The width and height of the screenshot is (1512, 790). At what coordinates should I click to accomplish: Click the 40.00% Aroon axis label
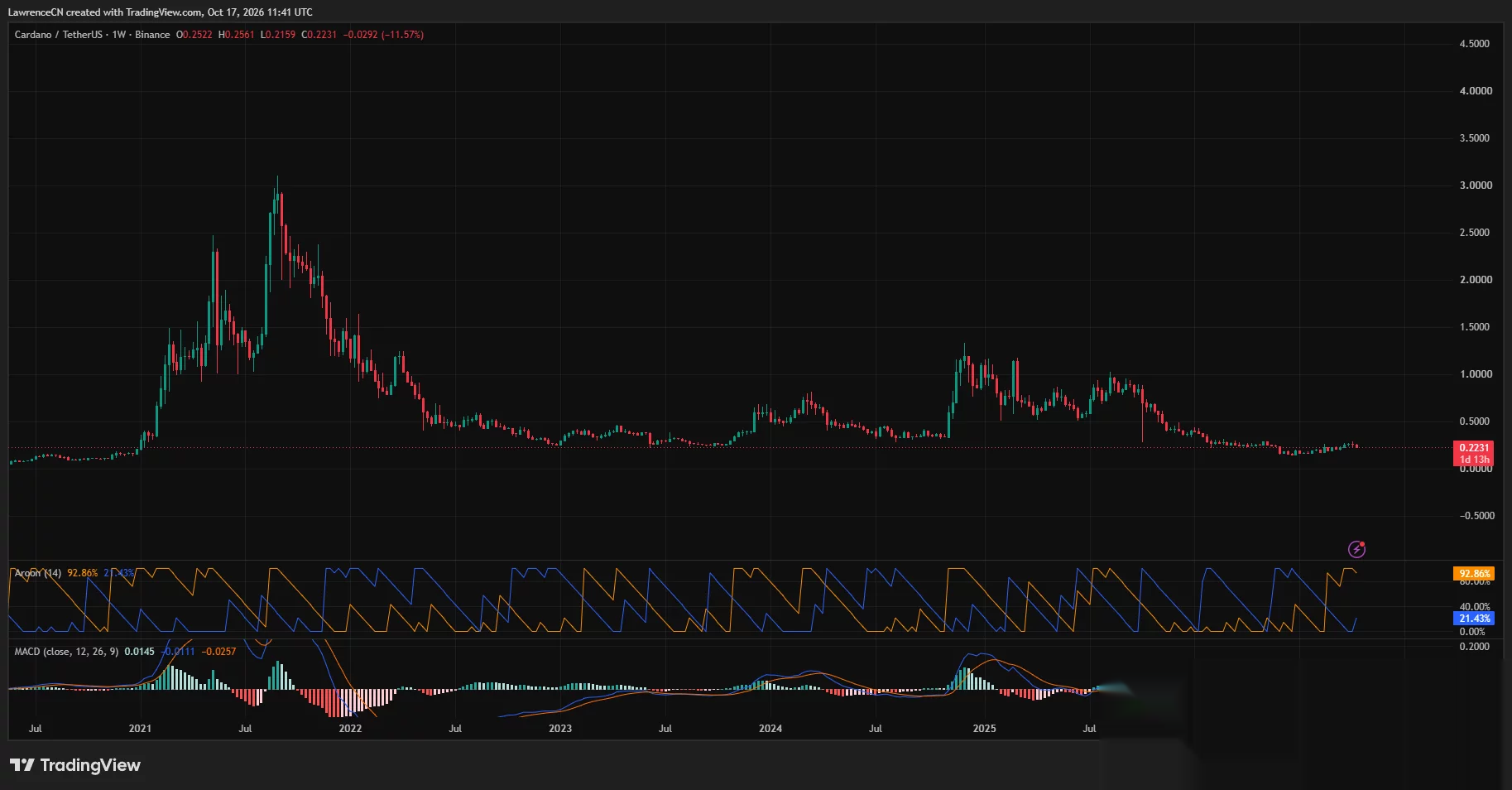[x=1475, y=607]
